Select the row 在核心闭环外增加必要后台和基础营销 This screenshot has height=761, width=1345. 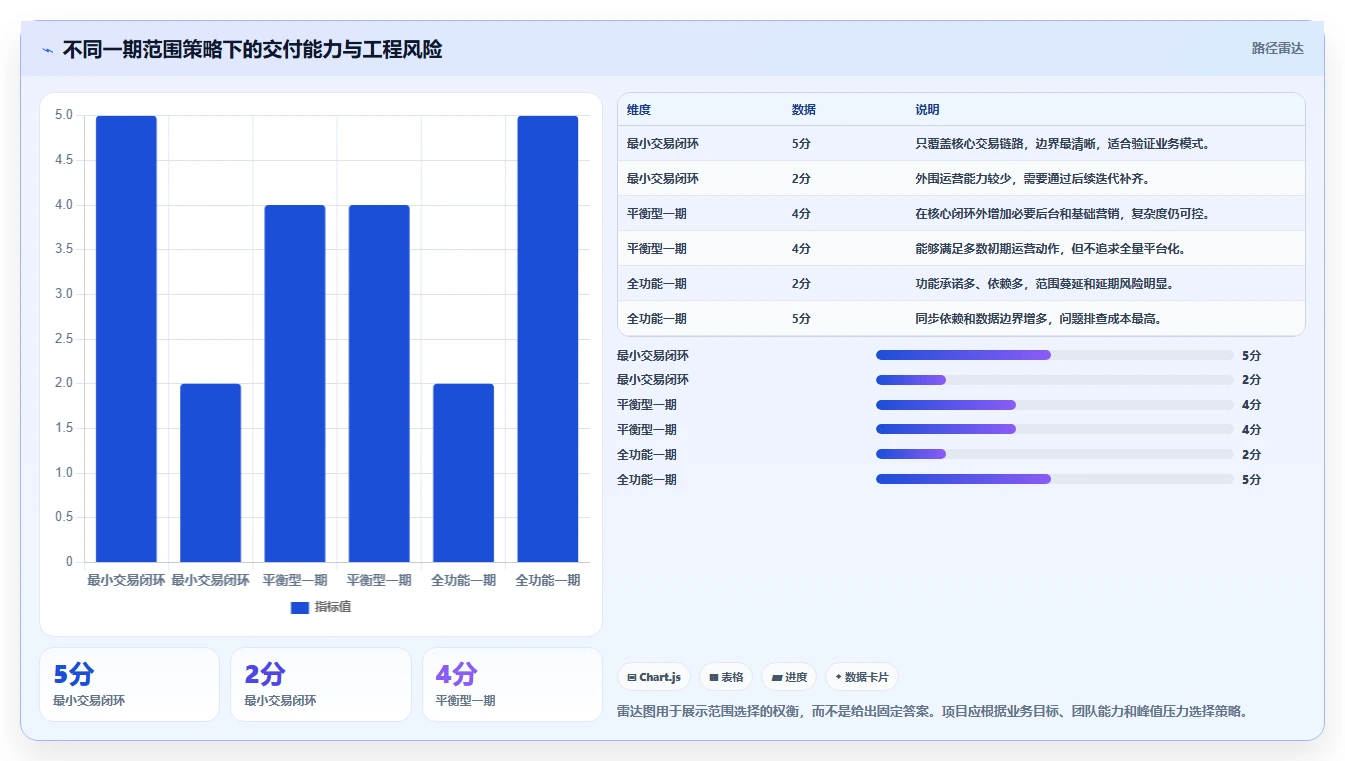point(961,214)
